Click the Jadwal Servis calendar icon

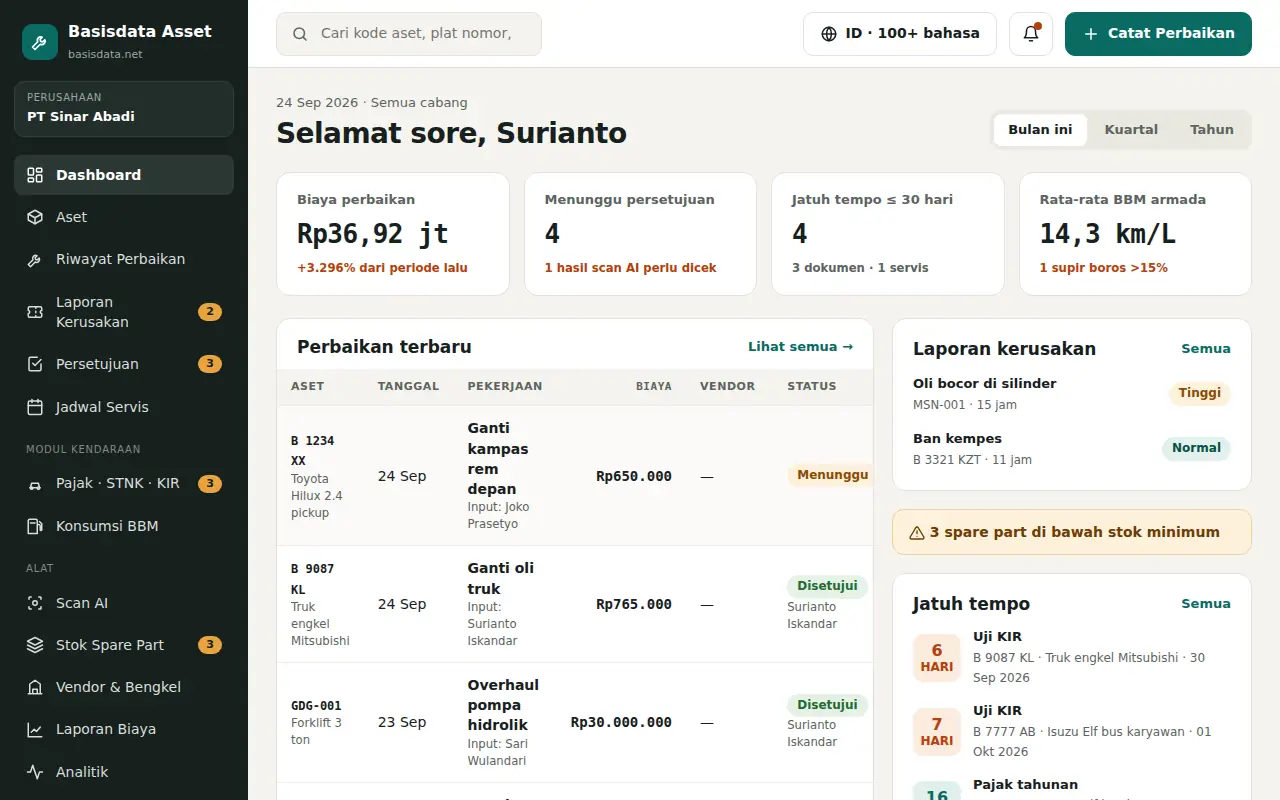[35, 407]
